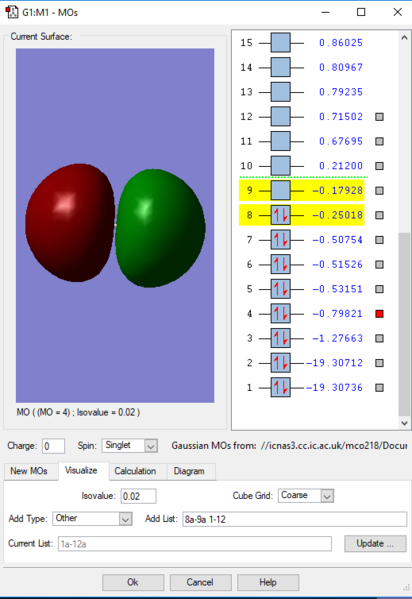Click the Update button
This screenshot has height=599, width=412.
(x=375, y=544)
